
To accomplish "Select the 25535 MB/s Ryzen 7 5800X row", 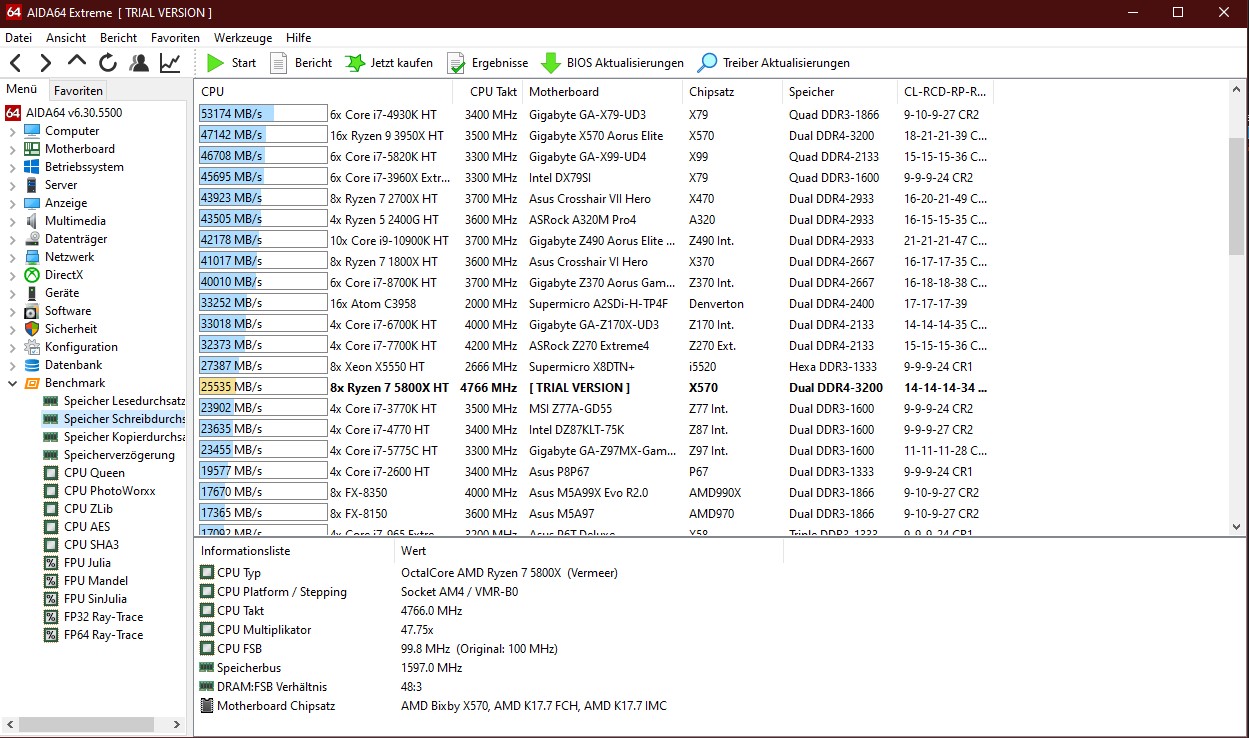I will point(594,387).
